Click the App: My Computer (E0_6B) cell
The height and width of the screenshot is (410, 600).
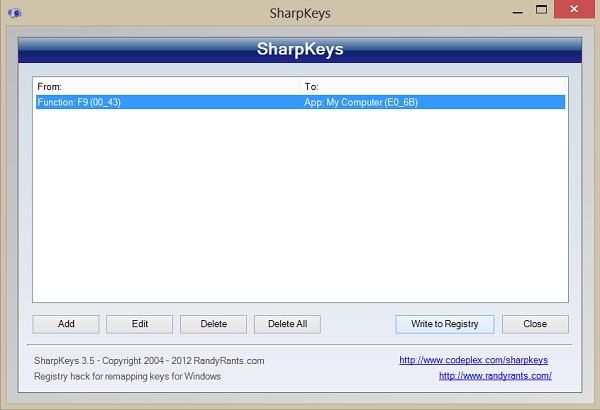(361, 102)
